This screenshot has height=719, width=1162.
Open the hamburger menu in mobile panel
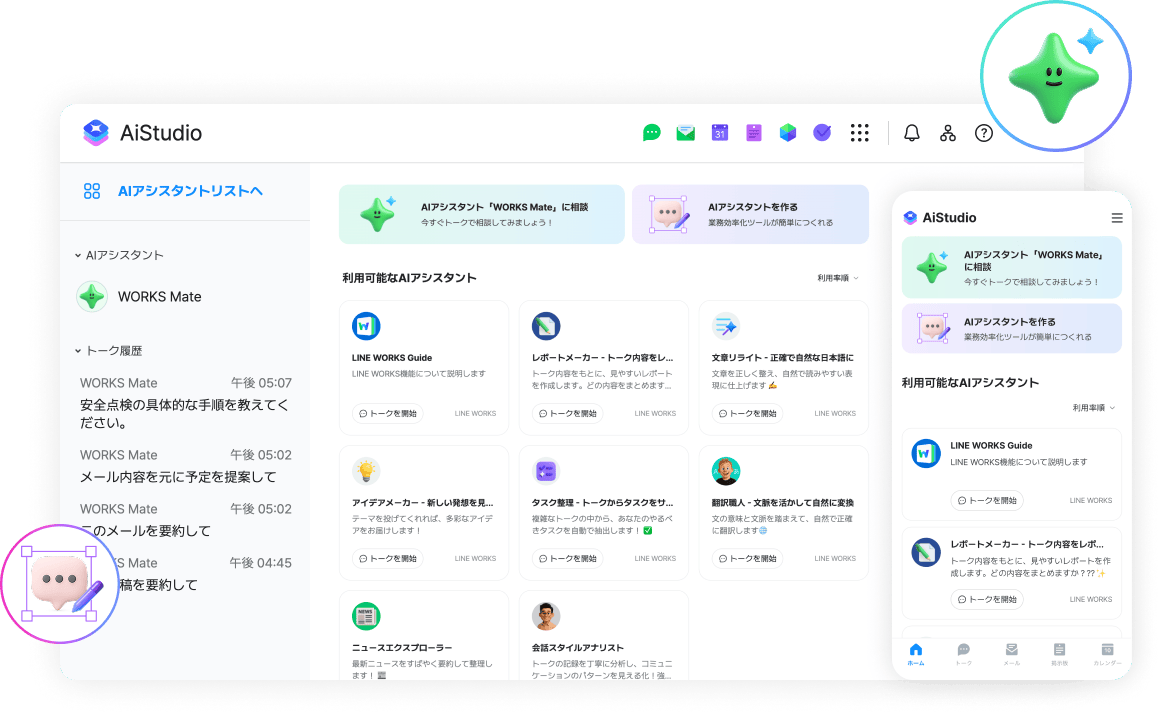pyautogui.click(x=1117, y=218)
